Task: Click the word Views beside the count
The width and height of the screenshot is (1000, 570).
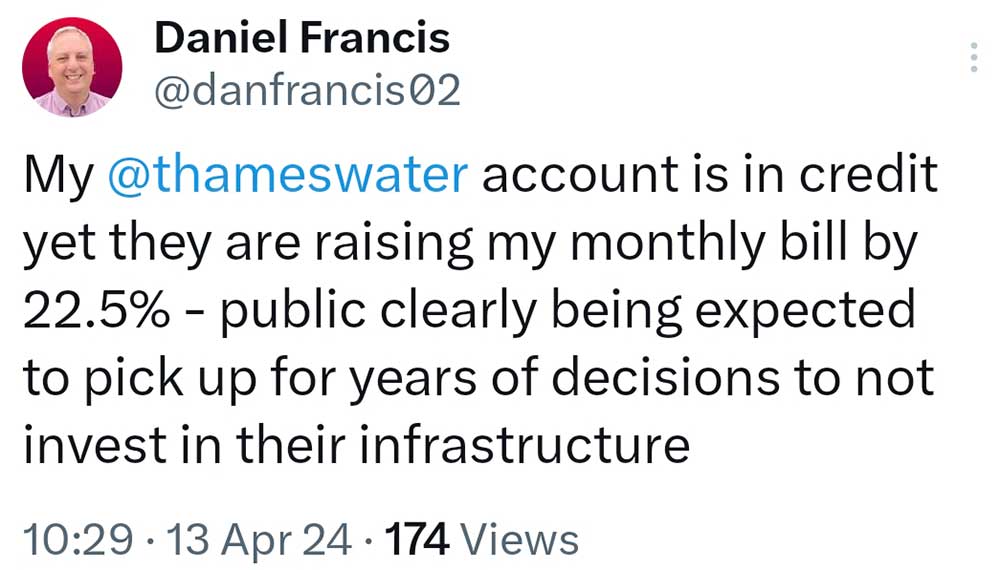Action: [x=523, y=540]
